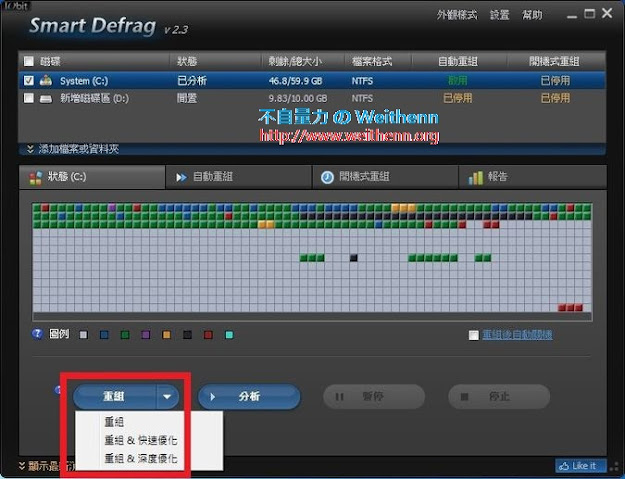Click the thumbs-up Like it icon
The image size is (625, 479).
[564, 465]
